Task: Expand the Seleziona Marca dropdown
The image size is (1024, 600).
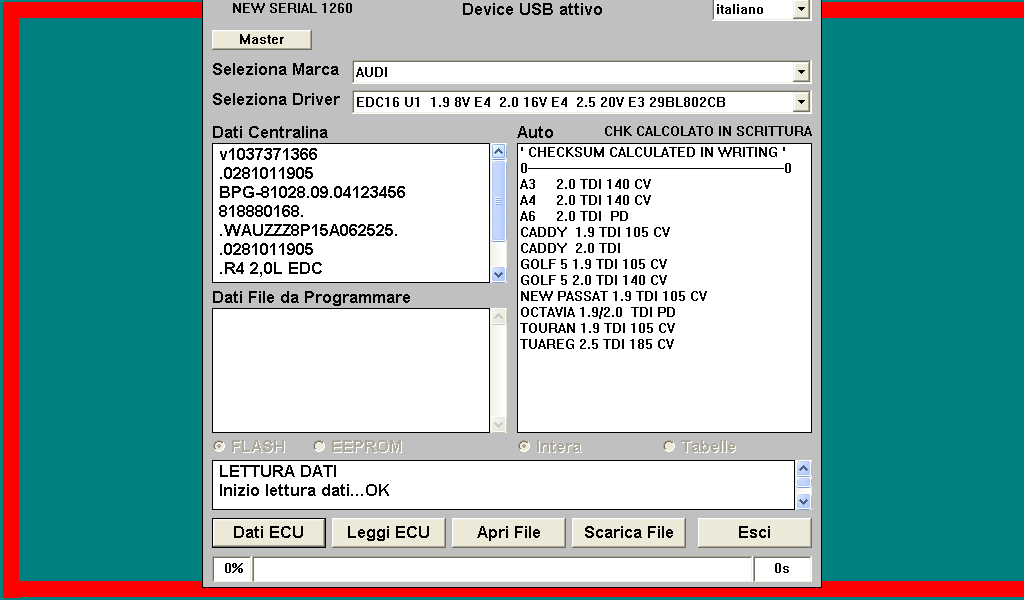Action: 800,72
